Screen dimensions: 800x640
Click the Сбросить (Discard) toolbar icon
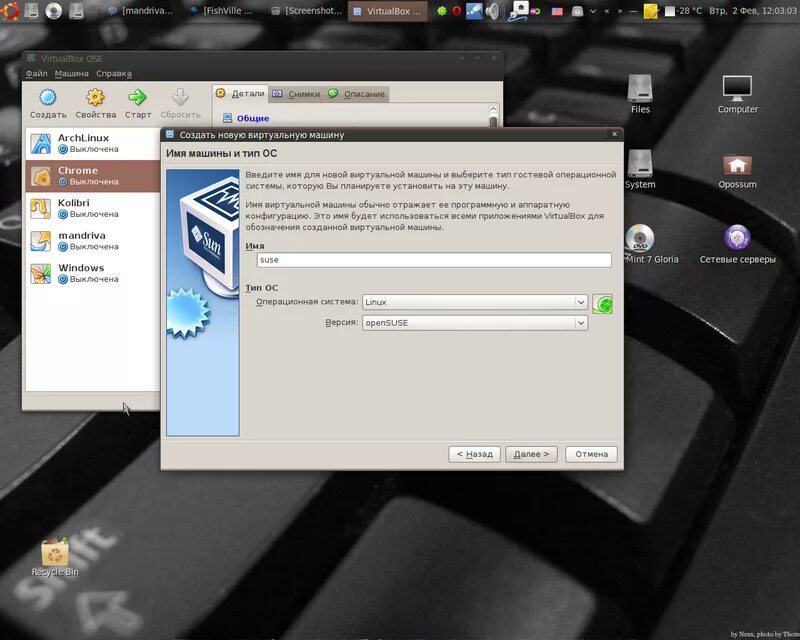(x=180, y=97)
